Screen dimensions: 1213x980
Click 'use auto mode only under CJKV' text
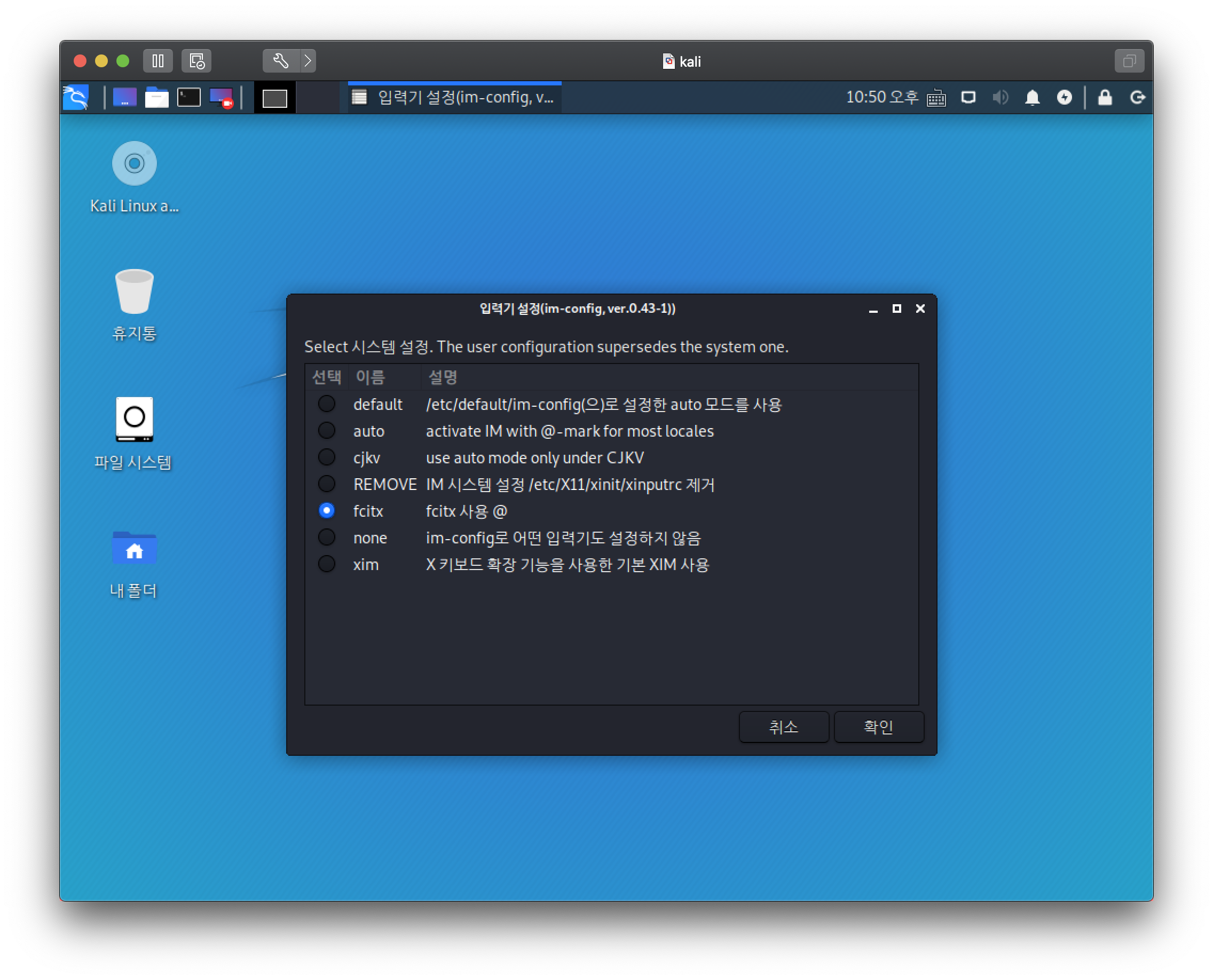point(535,457)
